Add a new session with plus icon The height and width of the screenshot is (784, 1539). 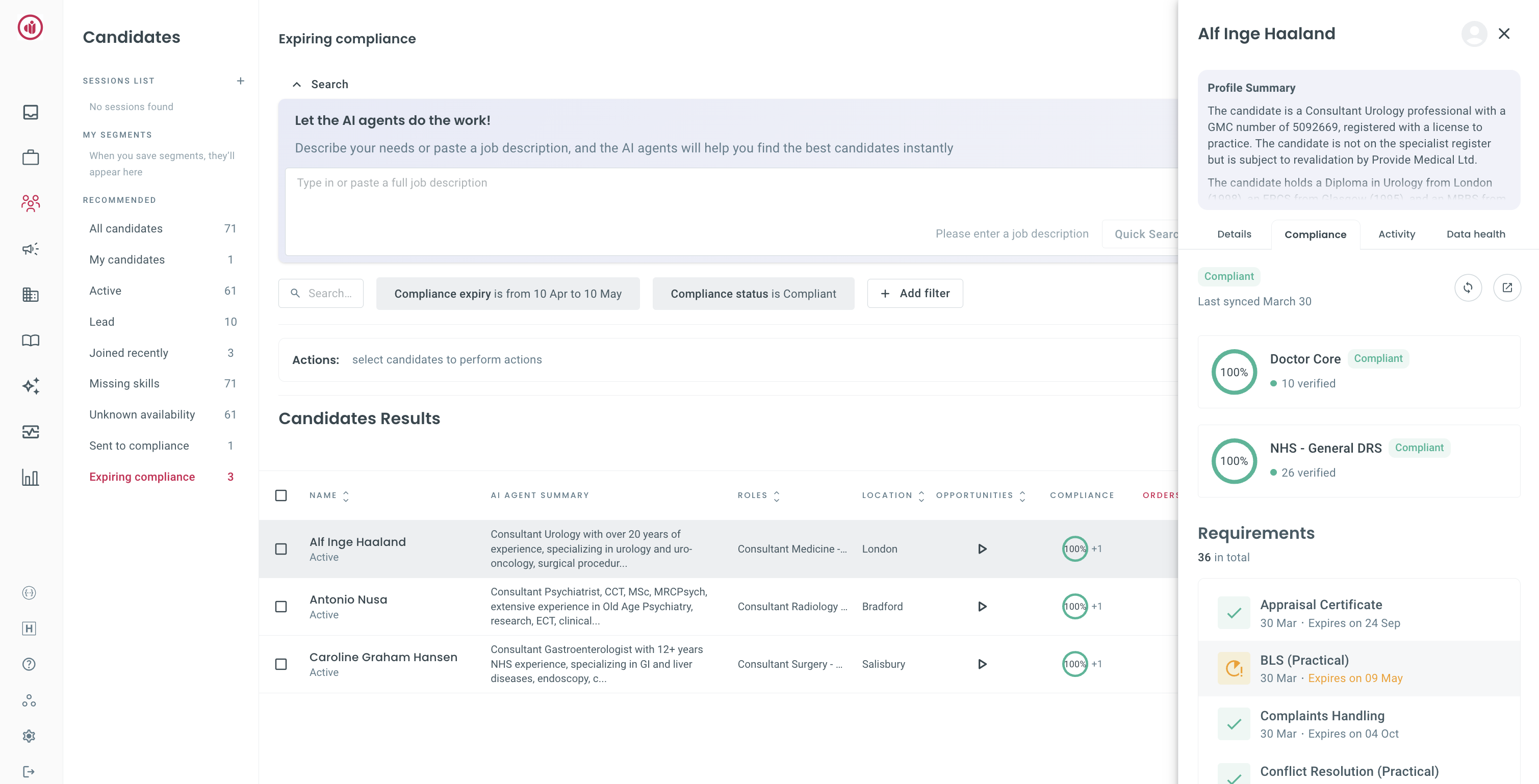(x=240, y=81)
